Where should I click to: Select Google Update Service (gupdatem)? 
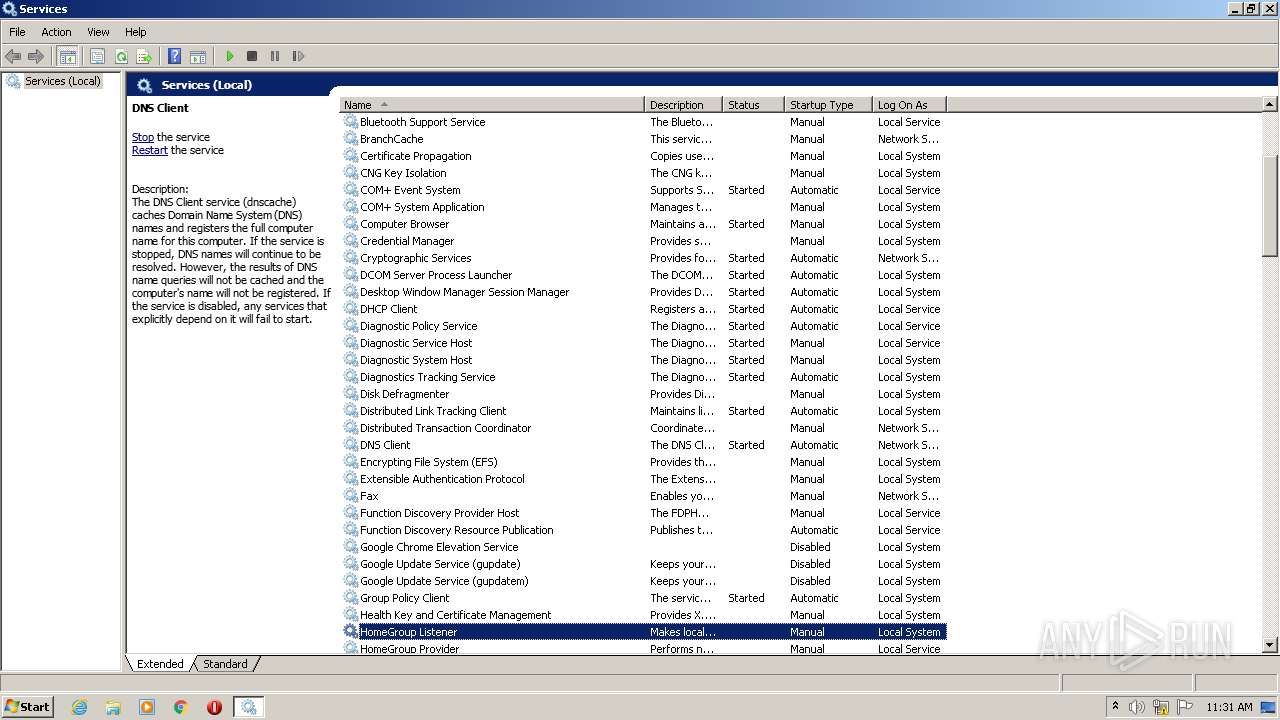coord(444,581)
